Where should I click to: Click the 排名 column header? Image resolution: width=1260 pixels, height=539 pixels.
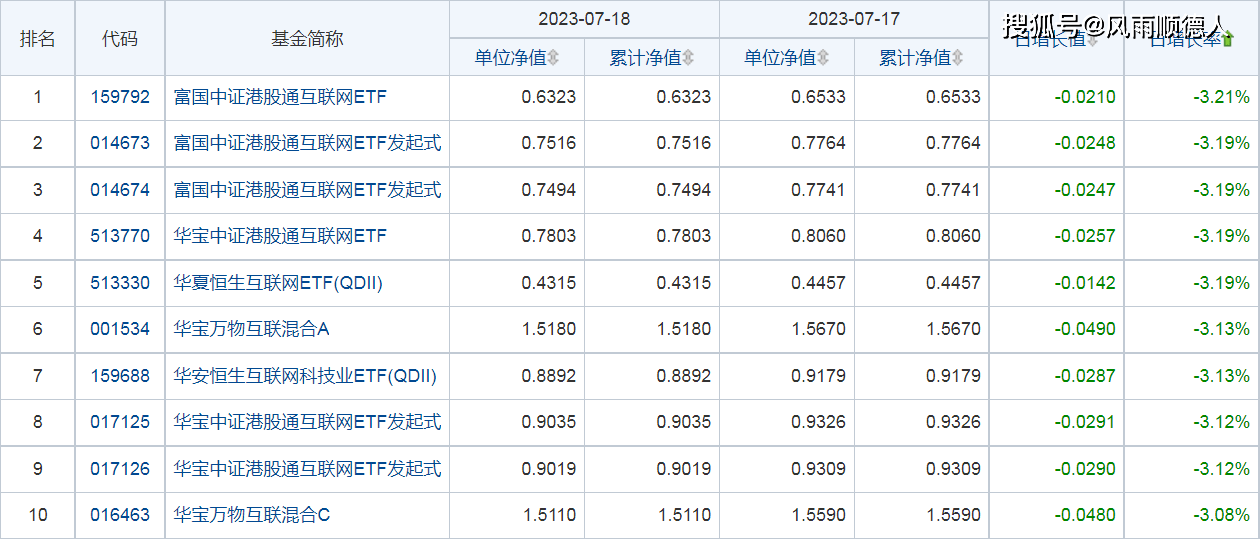click(38, 38)
